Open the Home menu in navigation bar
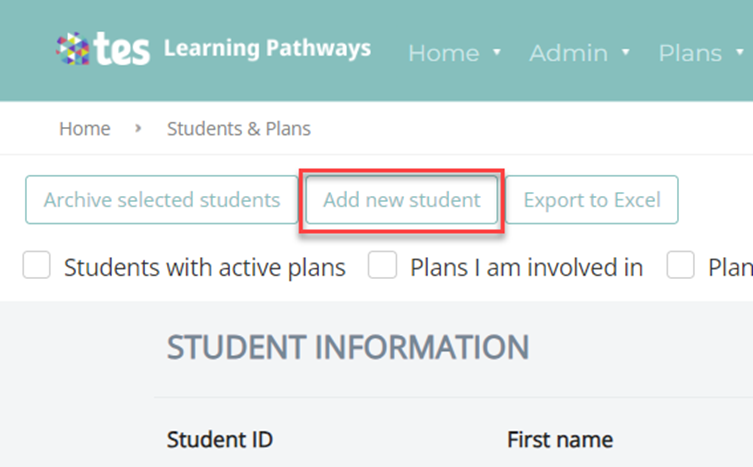This screenshot has width=753, height=467. click(x=444, y=53)
